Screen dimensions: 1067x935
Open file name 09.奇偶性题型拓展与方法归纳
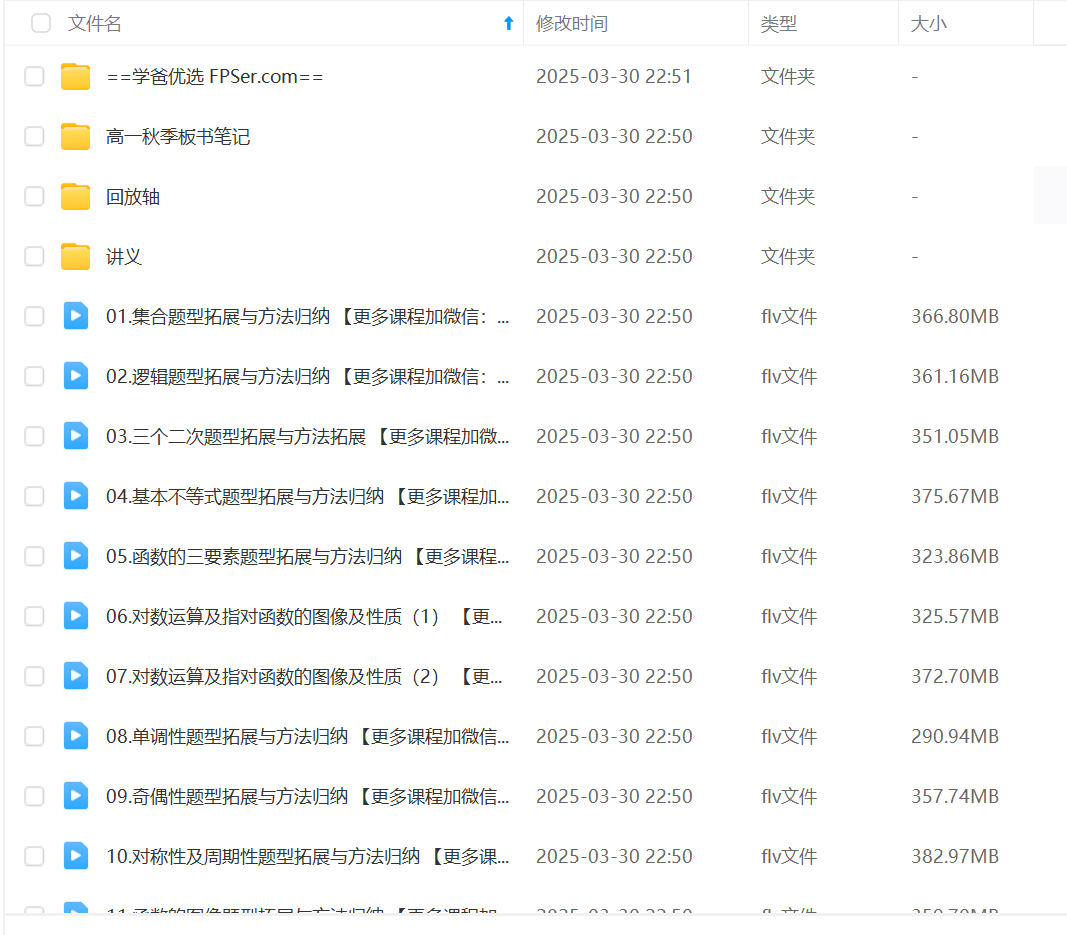click(x=308, y=796)
